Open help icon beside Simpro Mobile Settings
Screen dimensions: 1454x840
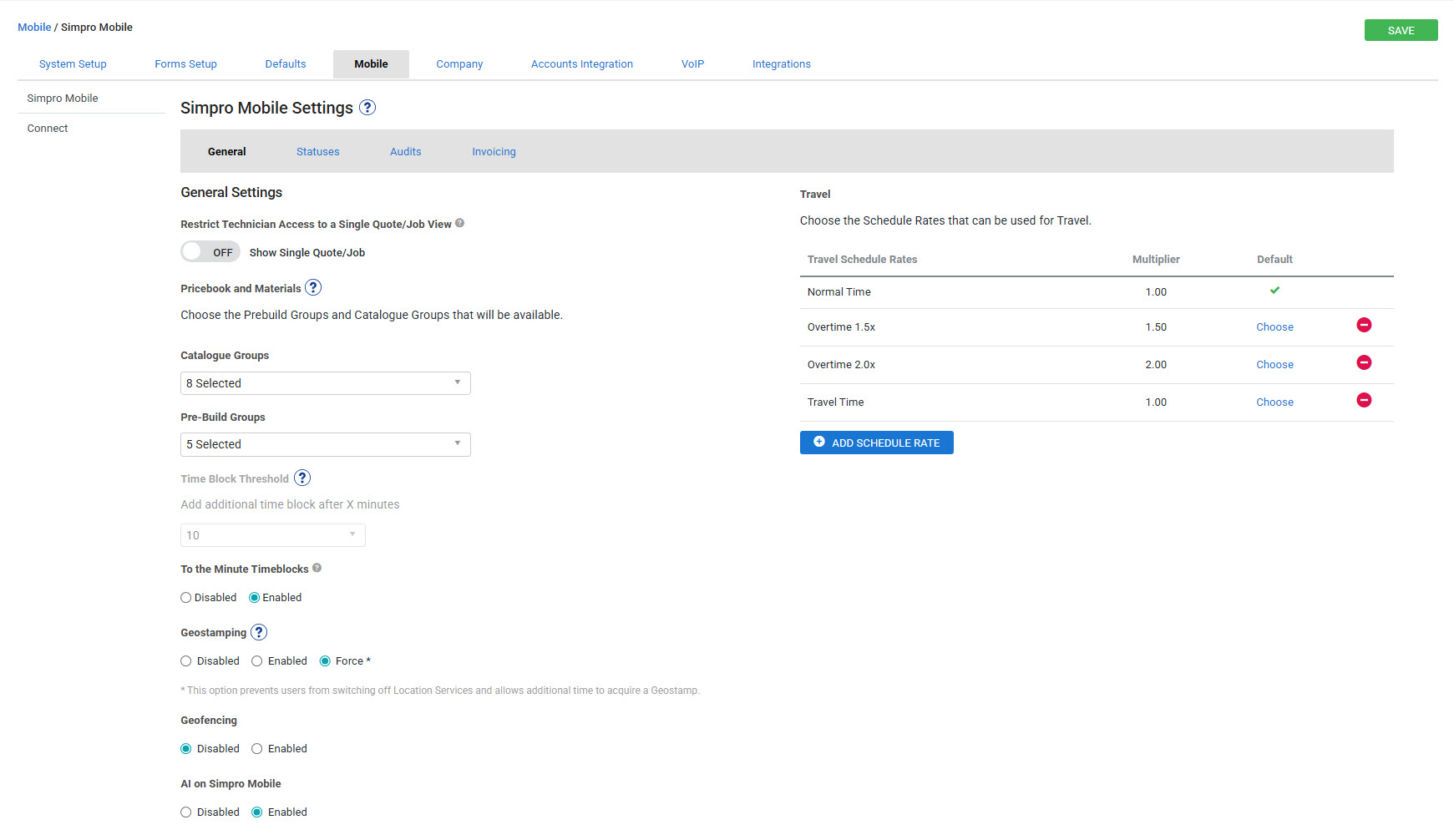pos(367,108)
